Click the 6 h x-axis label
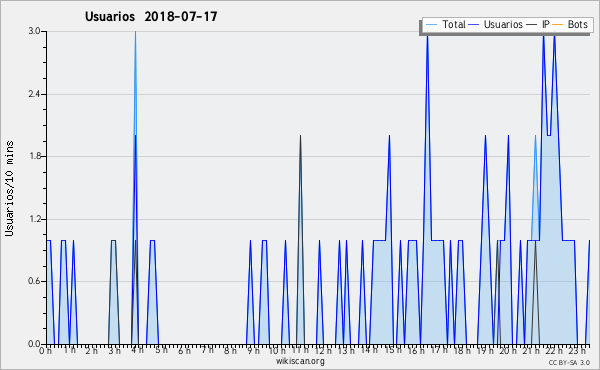 click(x=184, y=350)
